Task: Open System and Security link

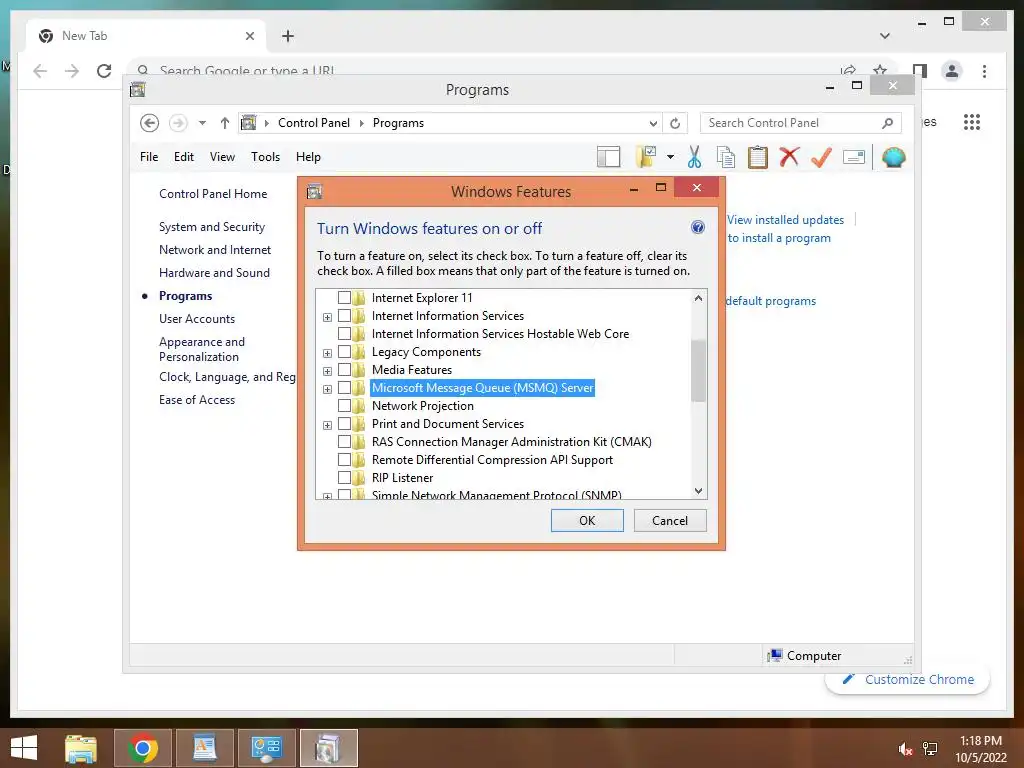Action: click(212, 227)
